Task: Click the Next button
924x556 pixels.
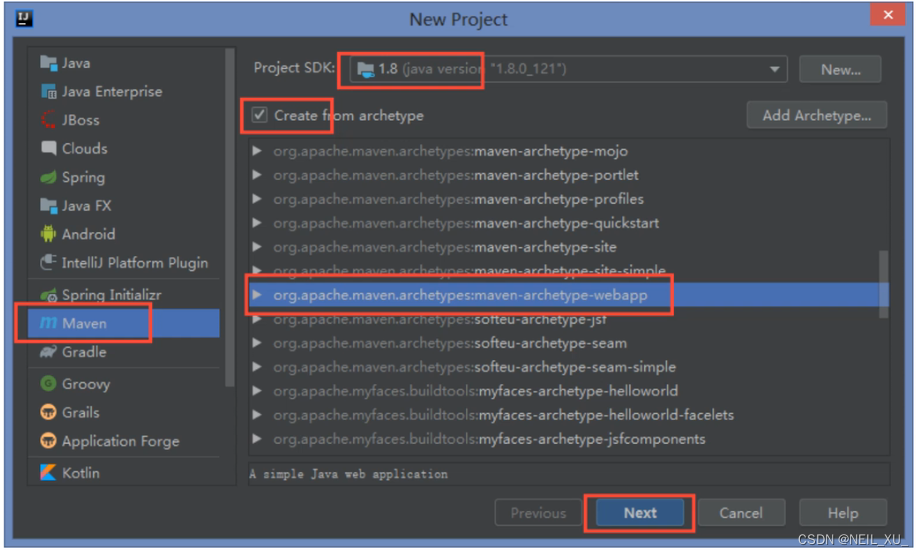Action: [640, 513]
